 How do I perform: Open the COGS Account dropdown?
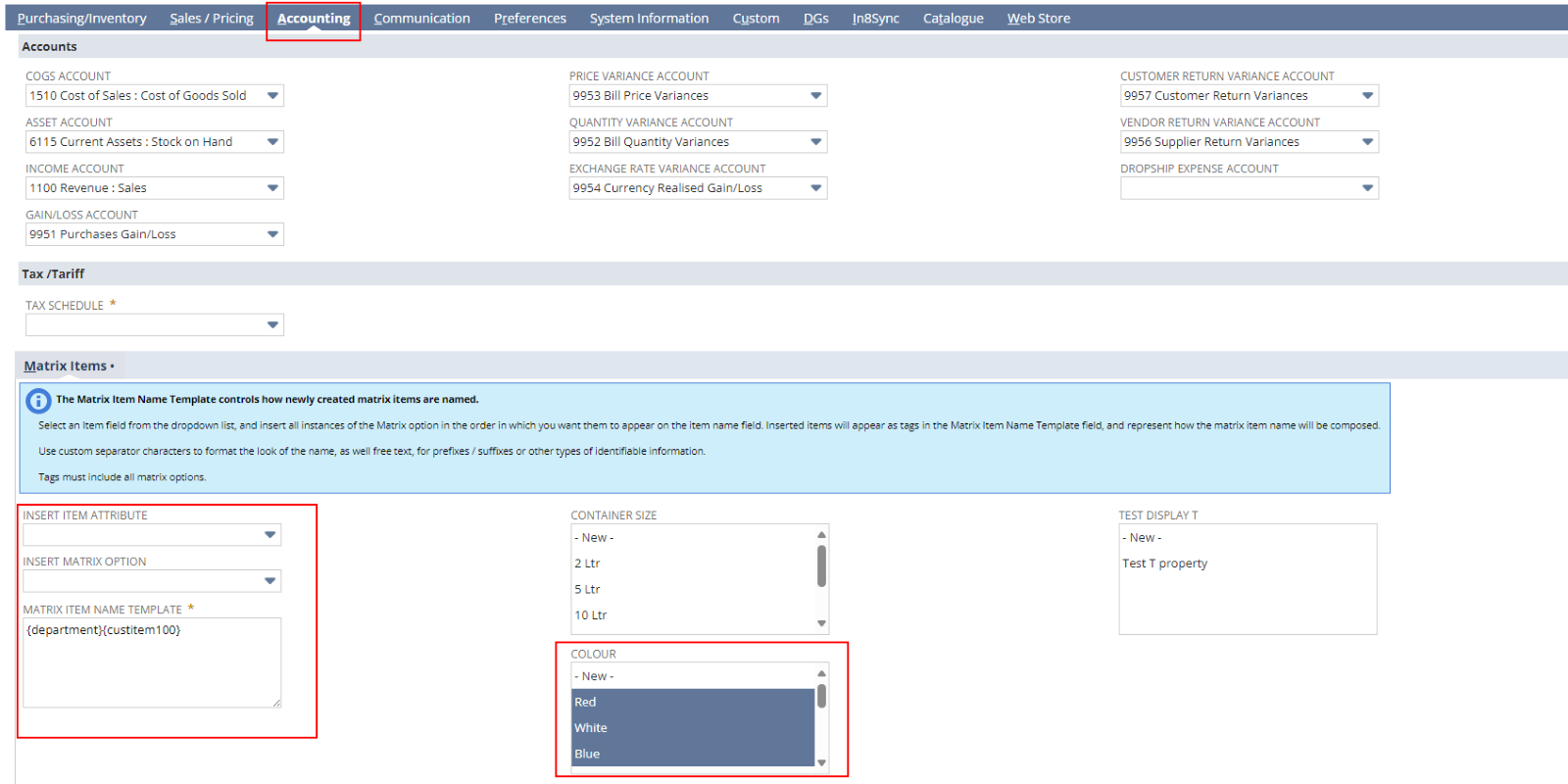click(x=272, y=96)
